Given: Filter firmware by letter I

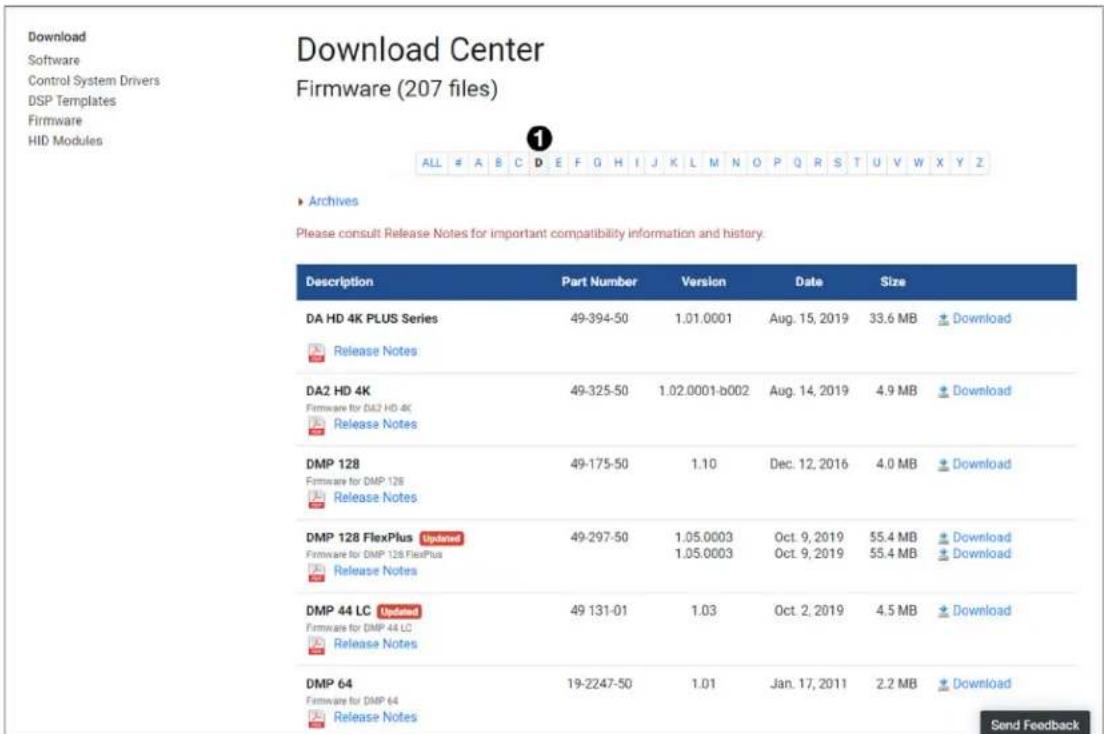Looking at the screenshot, I should click(x=636, y=163).
